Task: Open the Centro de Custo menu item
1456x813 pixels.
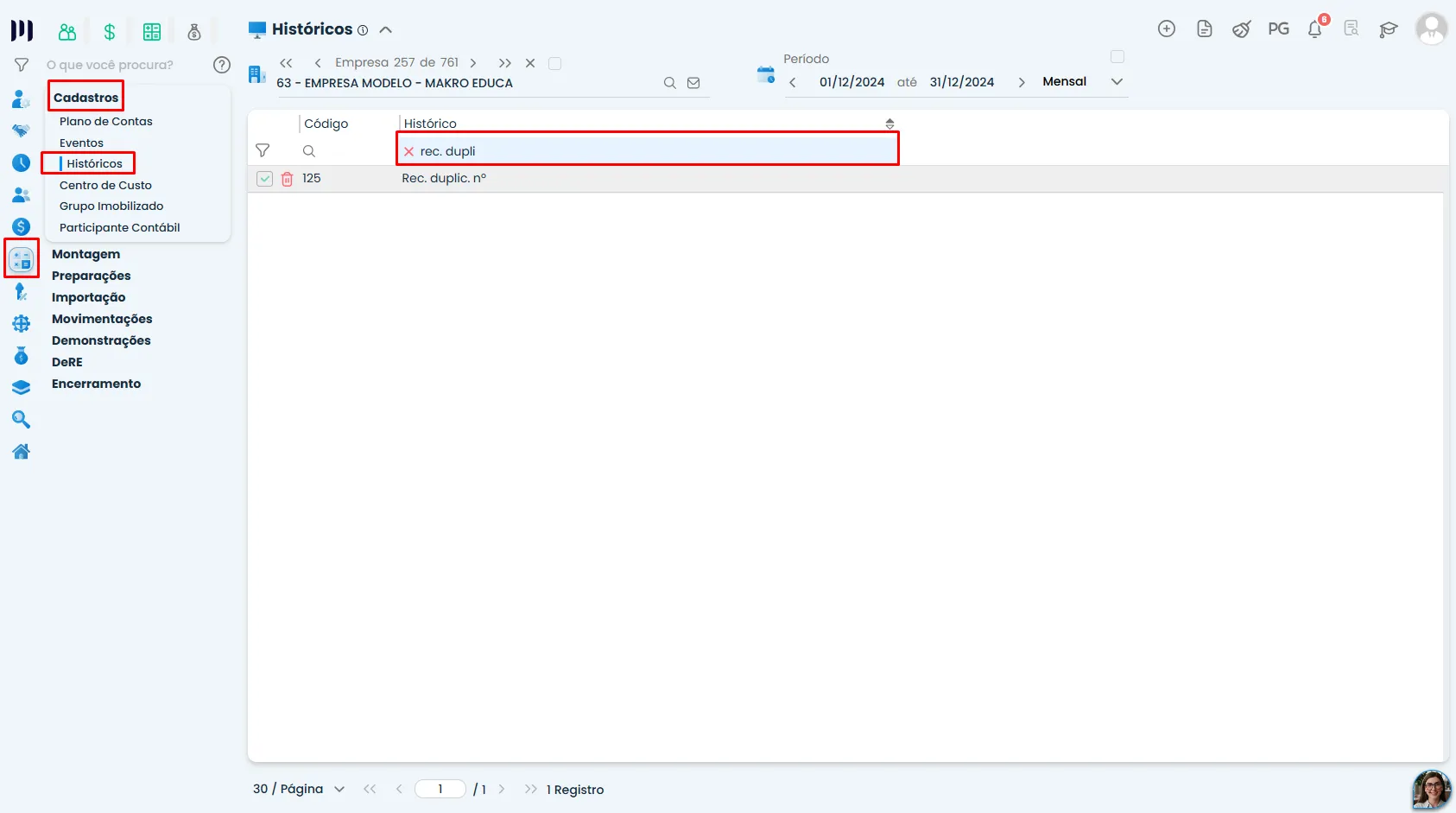Action: 105,185
